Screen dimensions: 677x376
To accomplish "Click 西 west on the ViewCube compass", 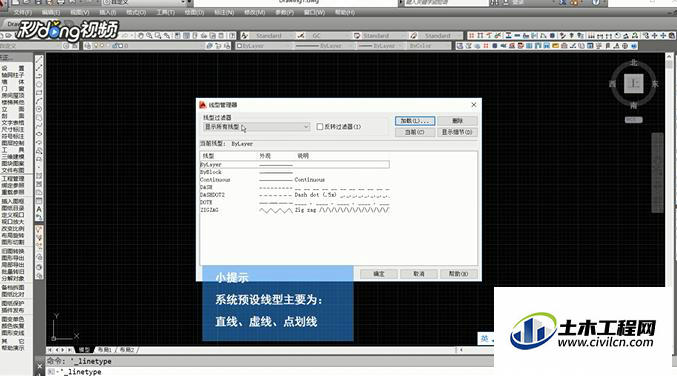I will click(612, 84).
